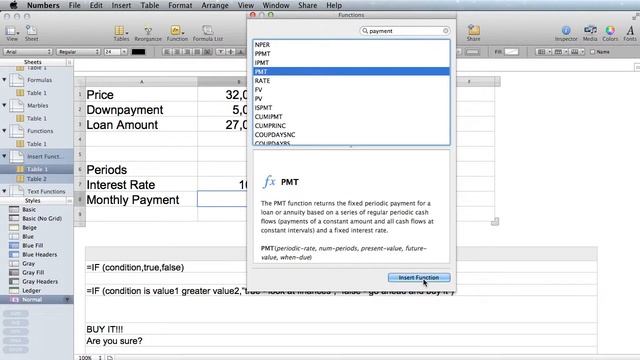Click search magnifier in Functions window
640x360 pixels.
click(x=365, y=31)
